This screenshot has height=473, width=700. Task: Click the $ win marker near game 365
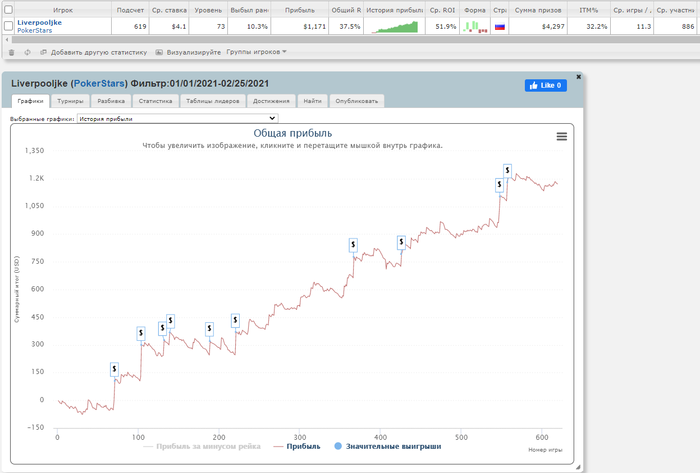[x=353, y=245]
